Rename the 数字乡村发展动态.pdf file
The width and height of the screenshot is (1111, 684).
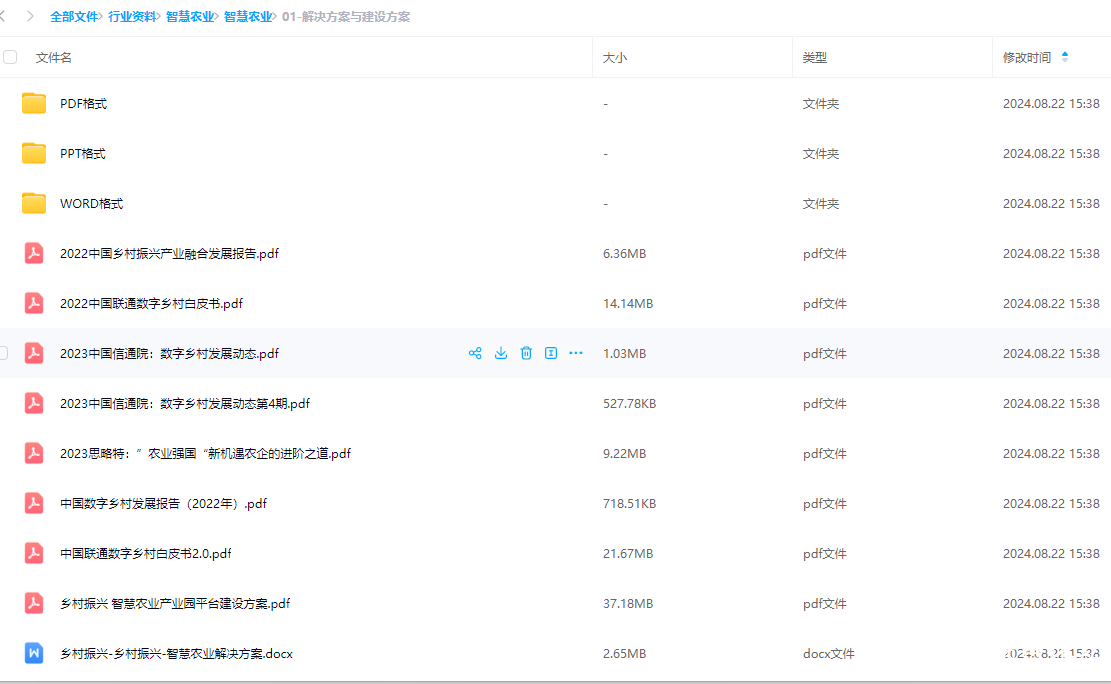[550, 353]
